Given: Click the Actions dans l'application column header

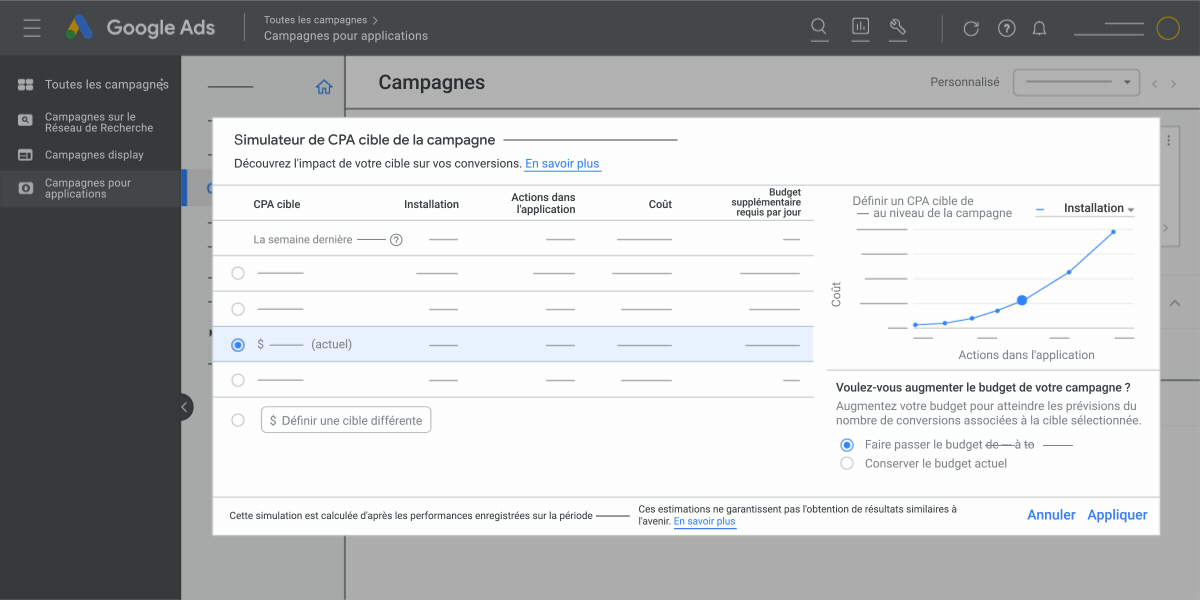Looking at the screenshot, I should click(543, 204).
